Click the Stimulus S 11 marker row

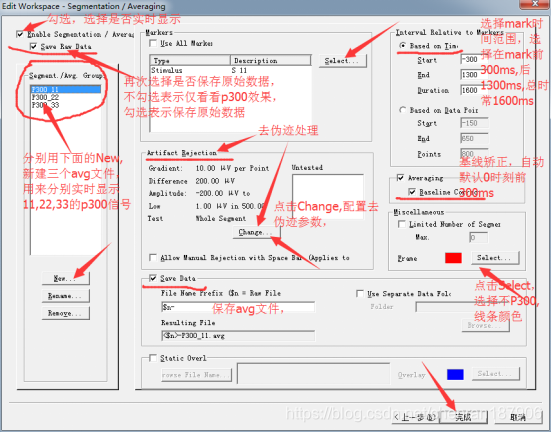[x=231, y=70]
